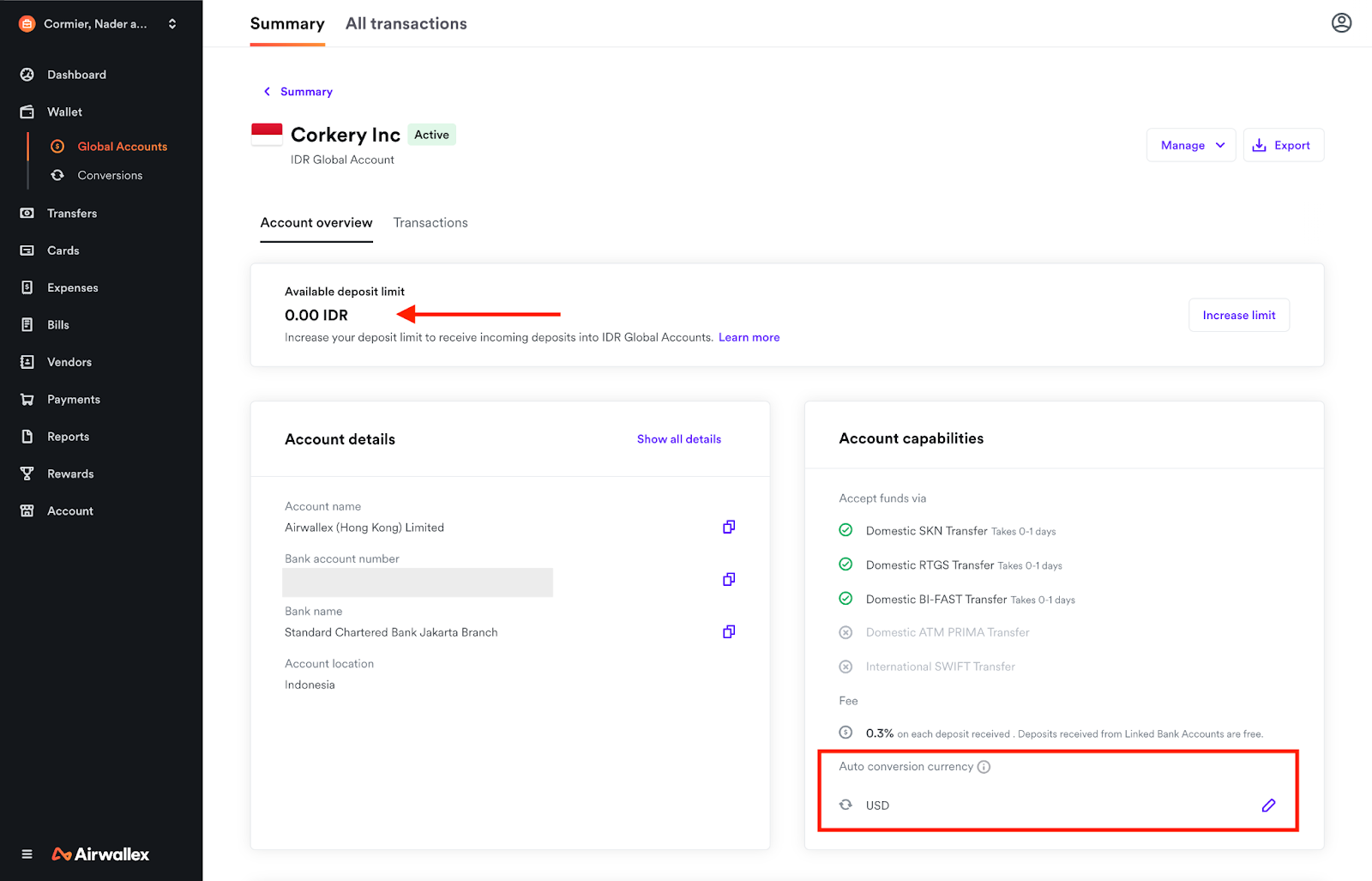The height and width of the screenshot is (881, 1372).
Task: Click the Conversions arrows icon
Action: 57,175
